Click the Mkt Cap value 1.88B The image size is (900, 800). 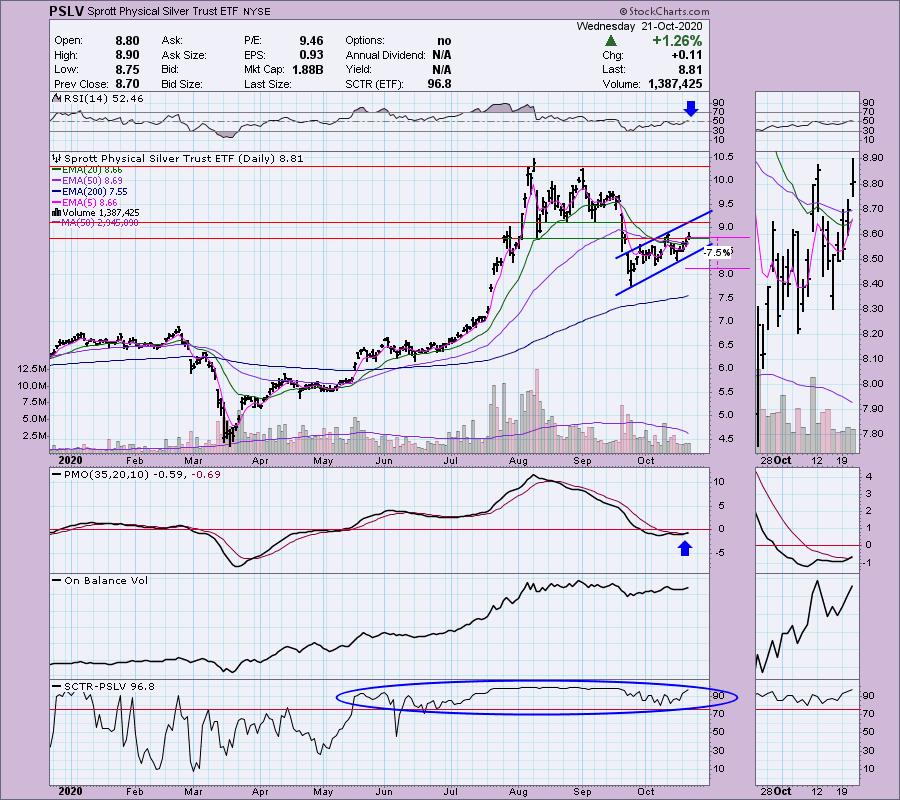click(x=307, y=69)
